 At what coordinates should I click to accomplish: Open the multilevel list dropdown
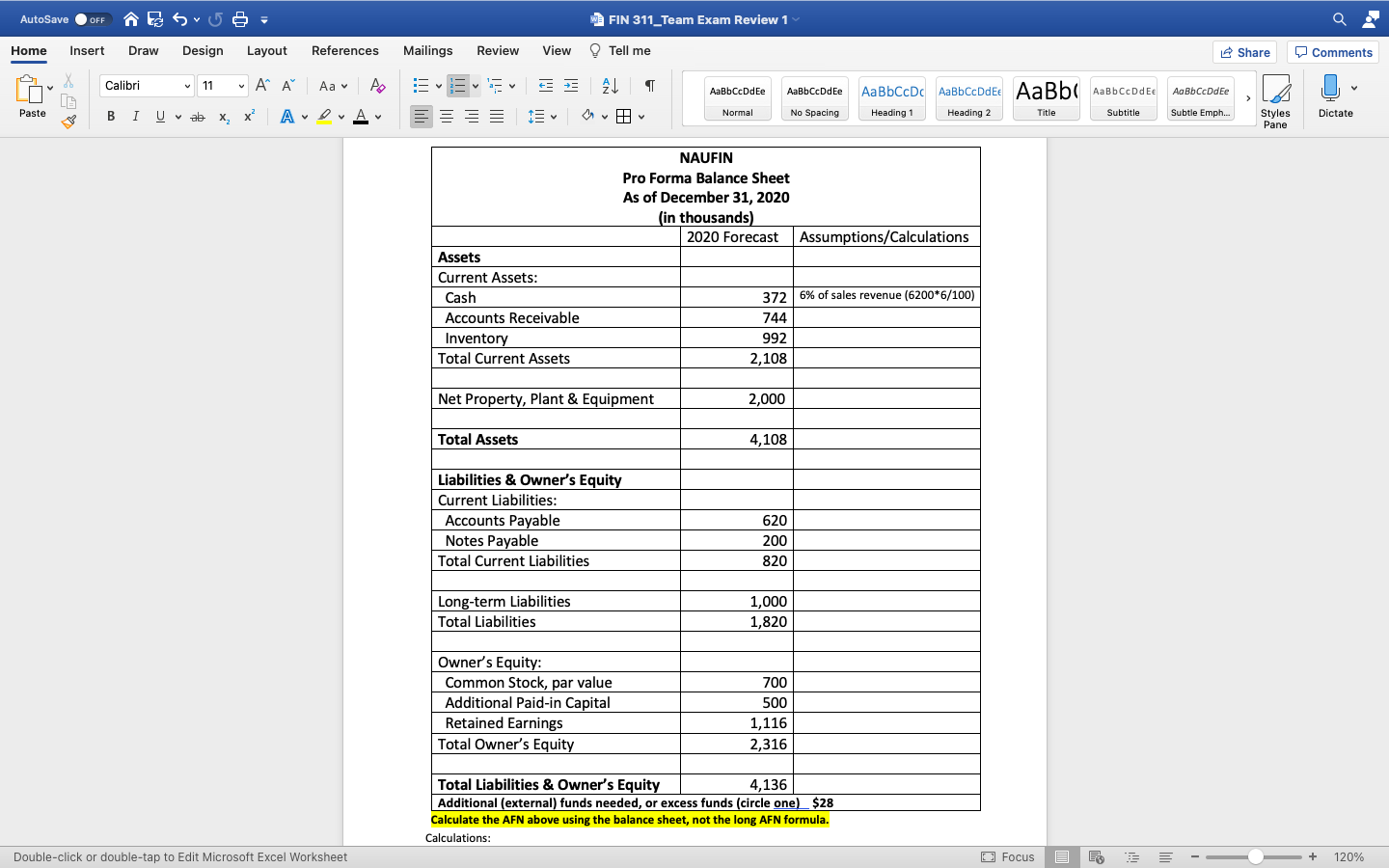pyautogui.click(x=512, y=86)
